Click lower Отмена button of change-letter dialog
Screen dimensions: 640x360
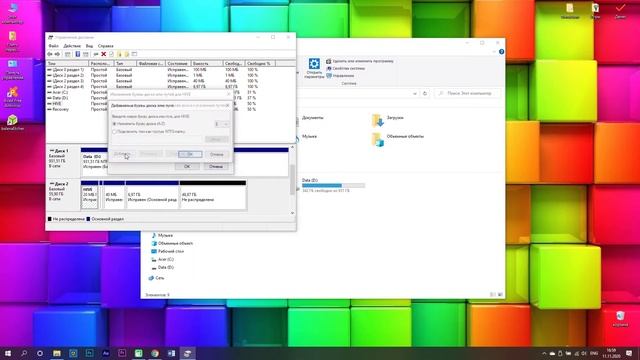[216, 167]
